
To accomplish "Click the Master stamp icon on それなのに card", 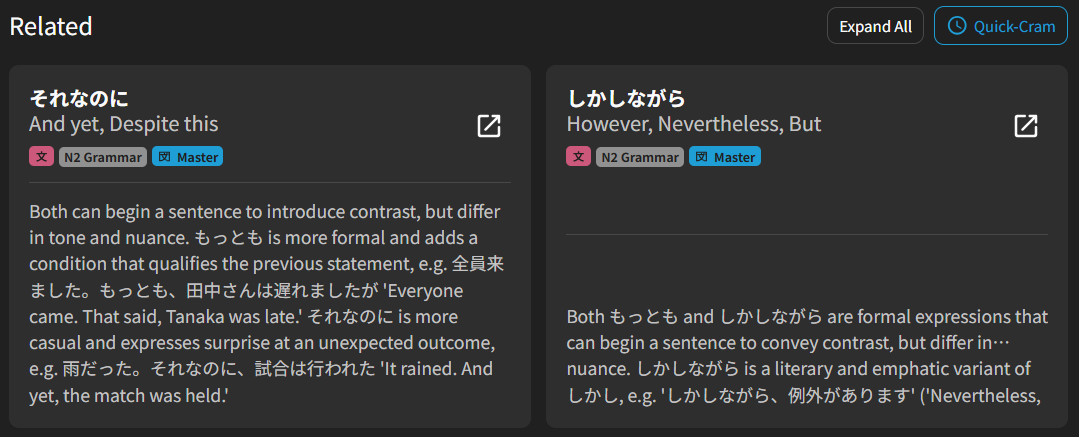I will (x=164, y=157).
